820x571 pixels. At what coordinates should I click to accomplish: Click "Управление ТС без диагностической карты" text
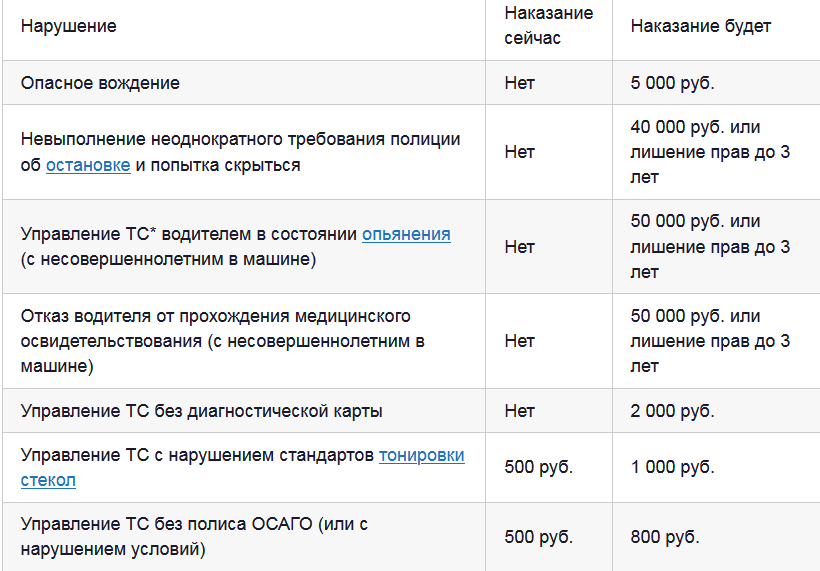click(x=202, y=411)
